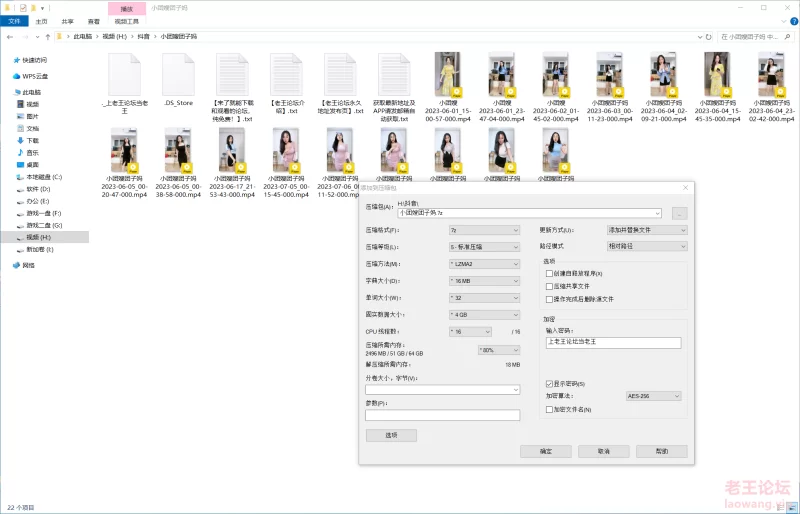The height and width of the screenshot is (514, 800).
Task: Open the 加密算法 AES-256 dropdown
Action: [653, 396]
